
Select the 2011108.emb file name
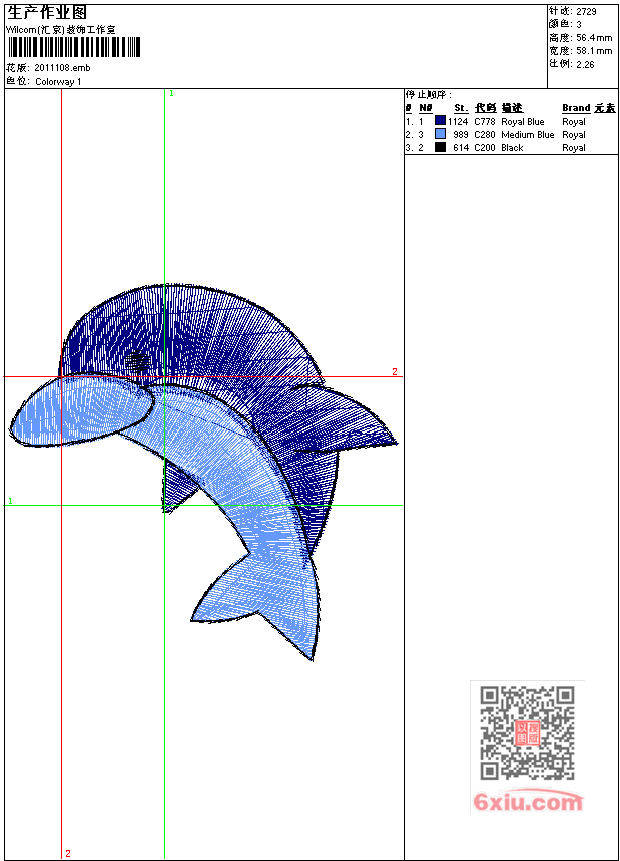62,68
